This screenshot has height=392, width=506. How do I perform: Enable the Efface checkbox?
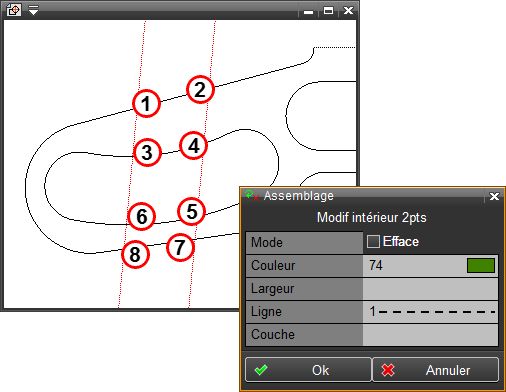pos(373,241)
